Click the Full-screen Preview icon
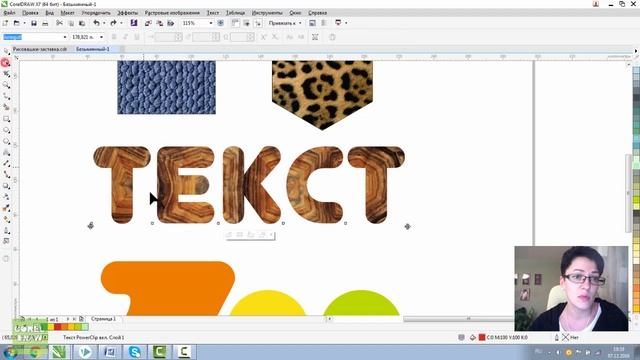The height and width of the screenshot is (360, 640). (x=220, y=23)
